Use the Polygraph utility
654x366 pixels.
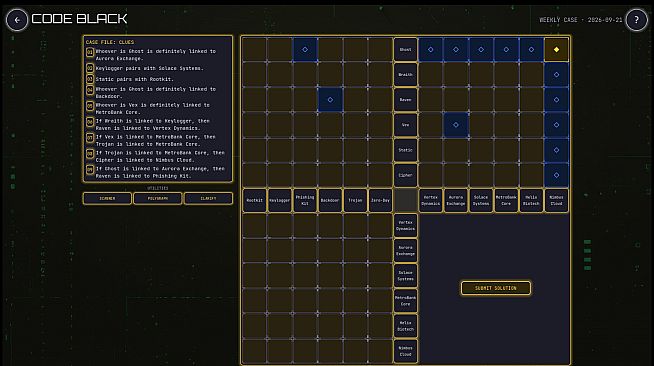point(158,198)
